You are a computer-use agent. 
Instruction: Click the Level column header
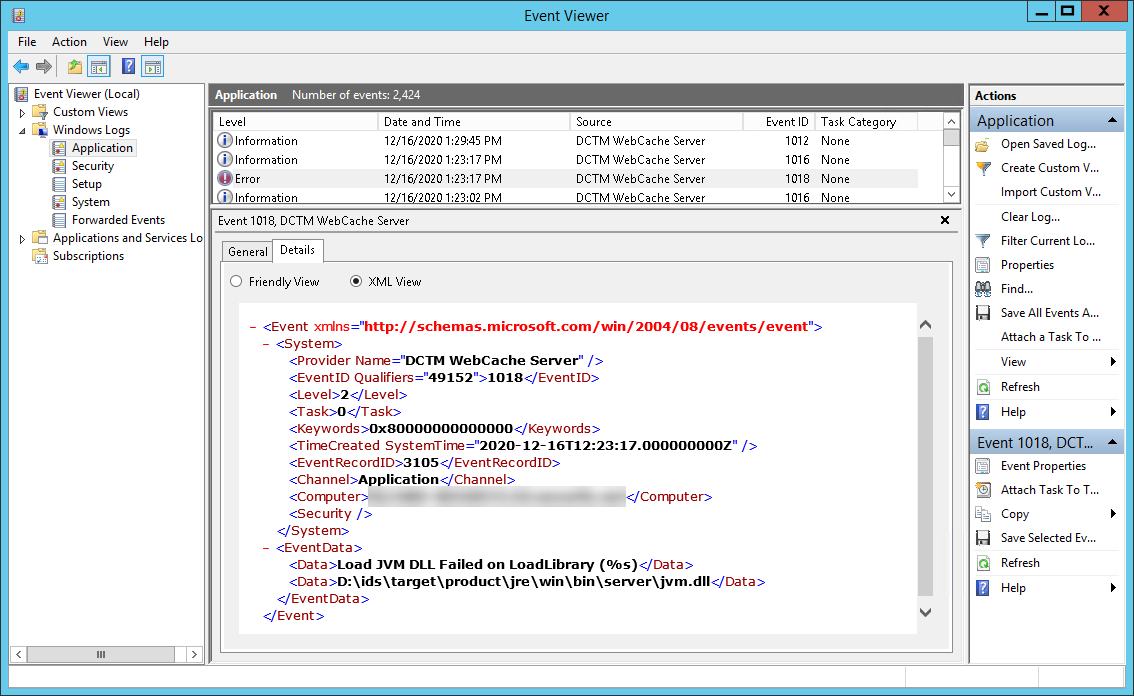296,122
